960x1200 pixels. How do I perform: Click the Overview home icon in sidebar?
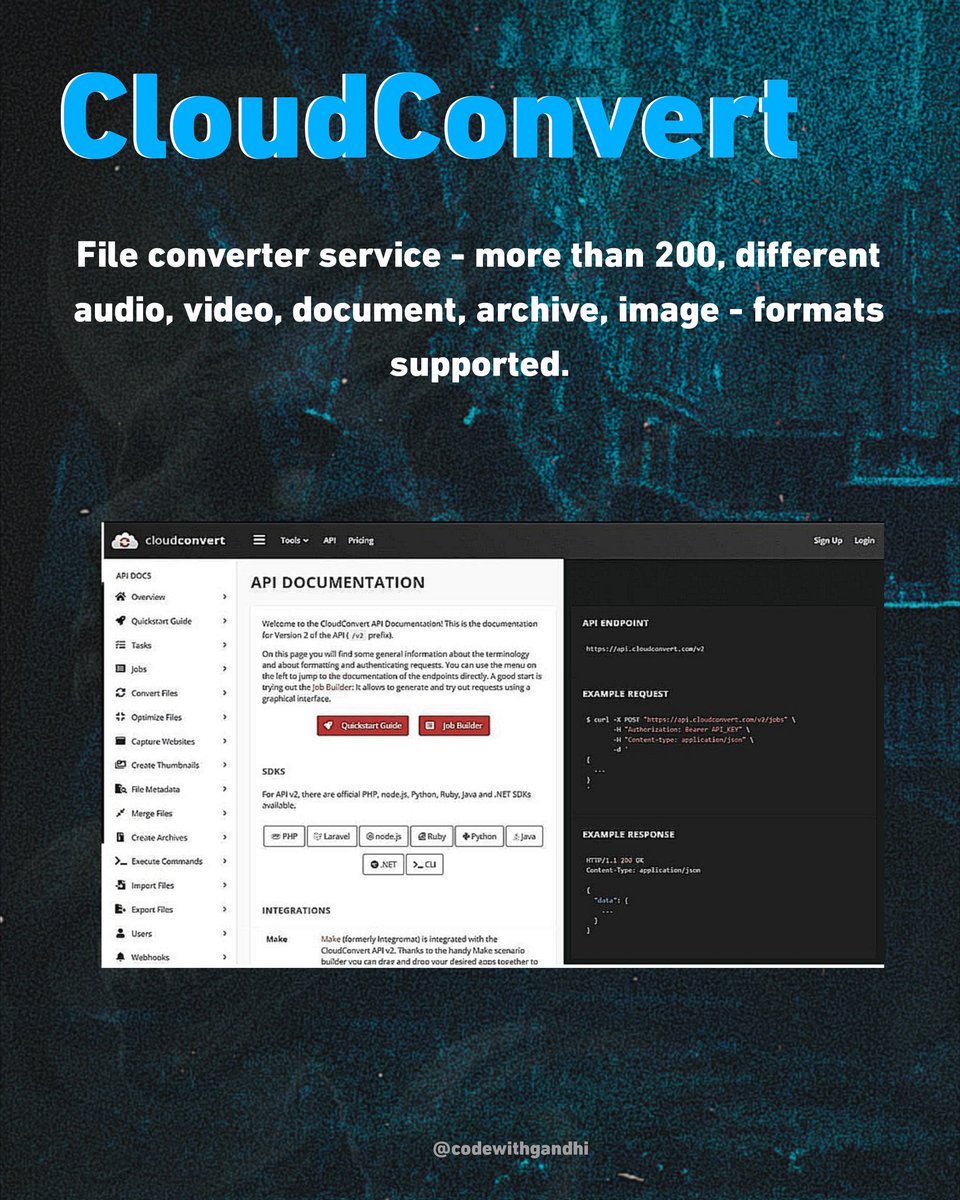click(120, 597)
